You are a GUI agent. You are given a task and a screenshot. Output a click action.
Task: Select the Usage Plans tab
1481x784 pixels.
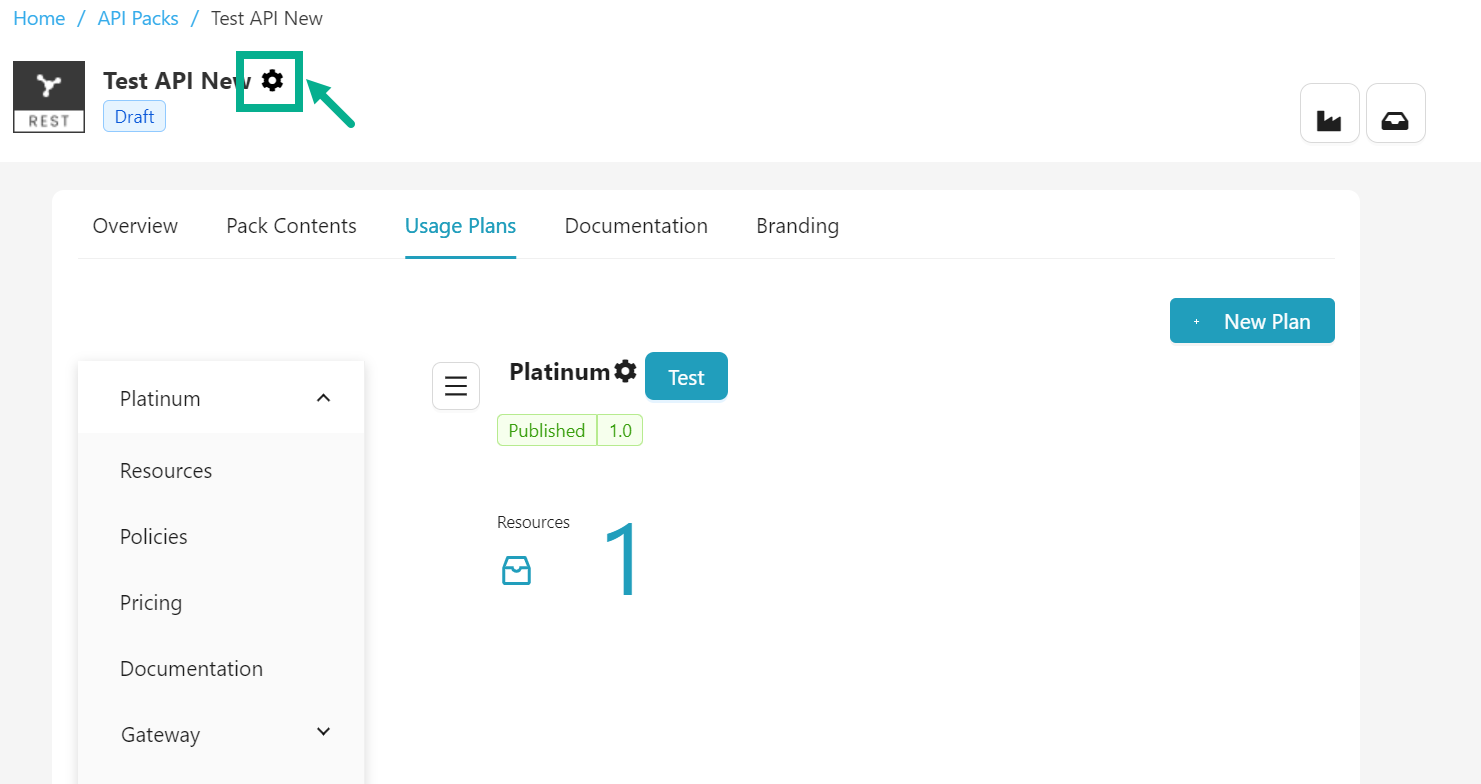[x=460, y=226]
